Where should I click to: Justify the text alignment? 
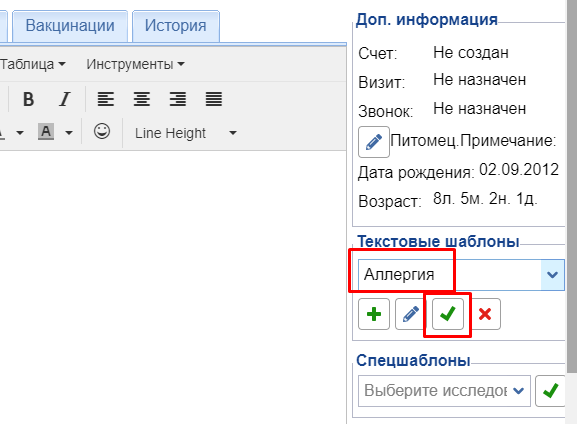click(x=214, y=99)
